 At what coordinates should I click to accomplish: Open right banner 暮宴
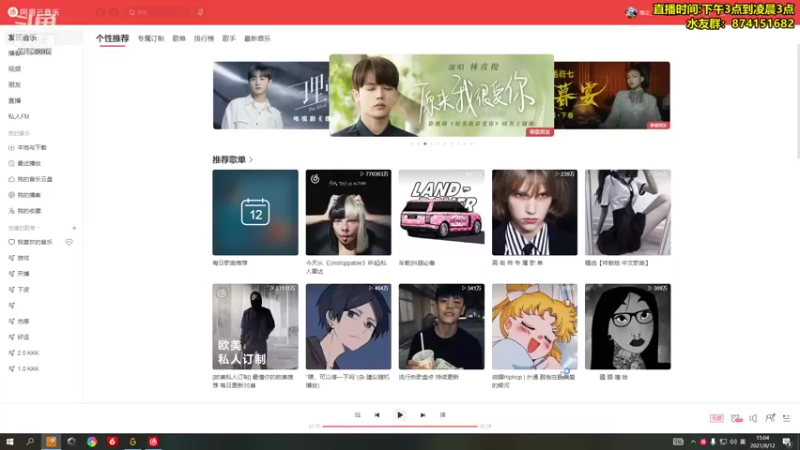612,95
